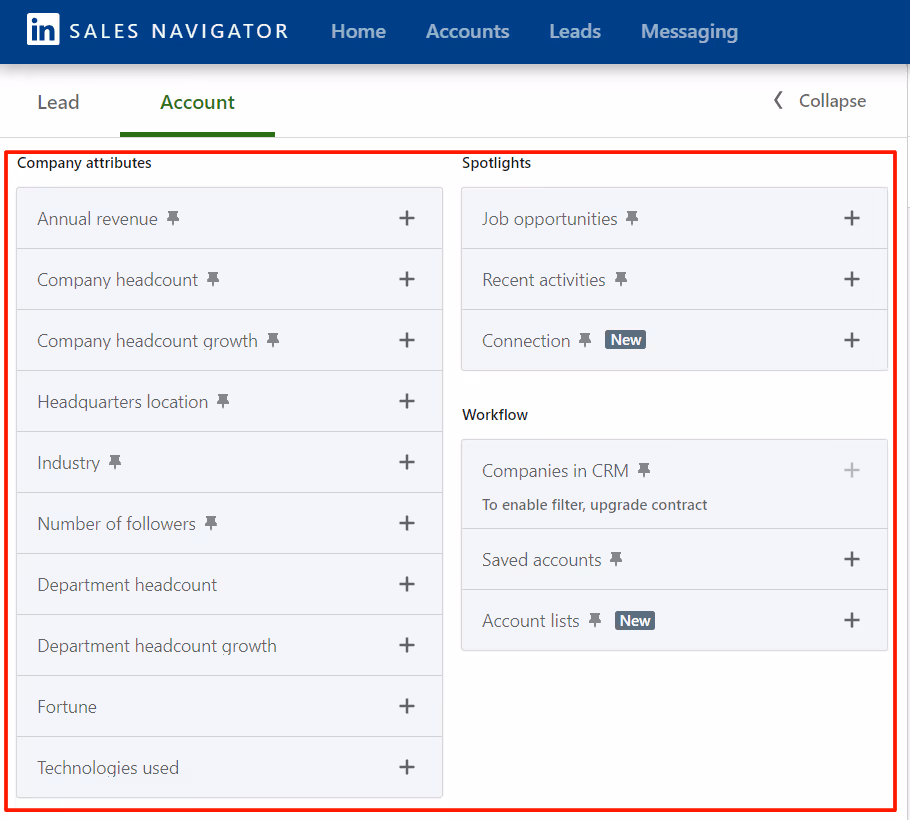910x820 pixels.
Task: Click the pin icon beside Annual revenue
Action: pyautogui.click(x=172, y=216)
